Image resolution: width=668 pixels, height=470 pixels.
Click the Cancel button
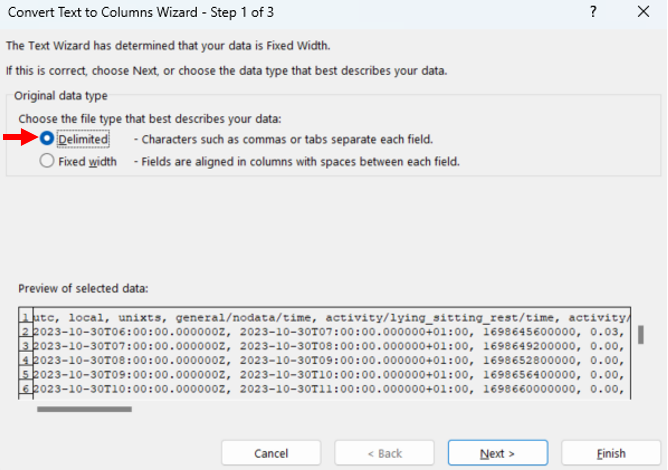point(271,453)
